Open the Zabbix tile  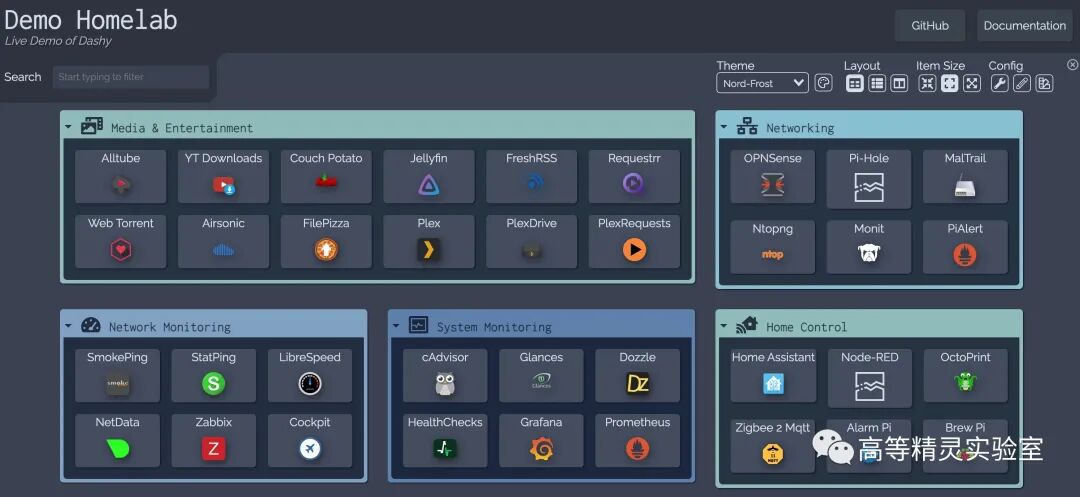214,441
